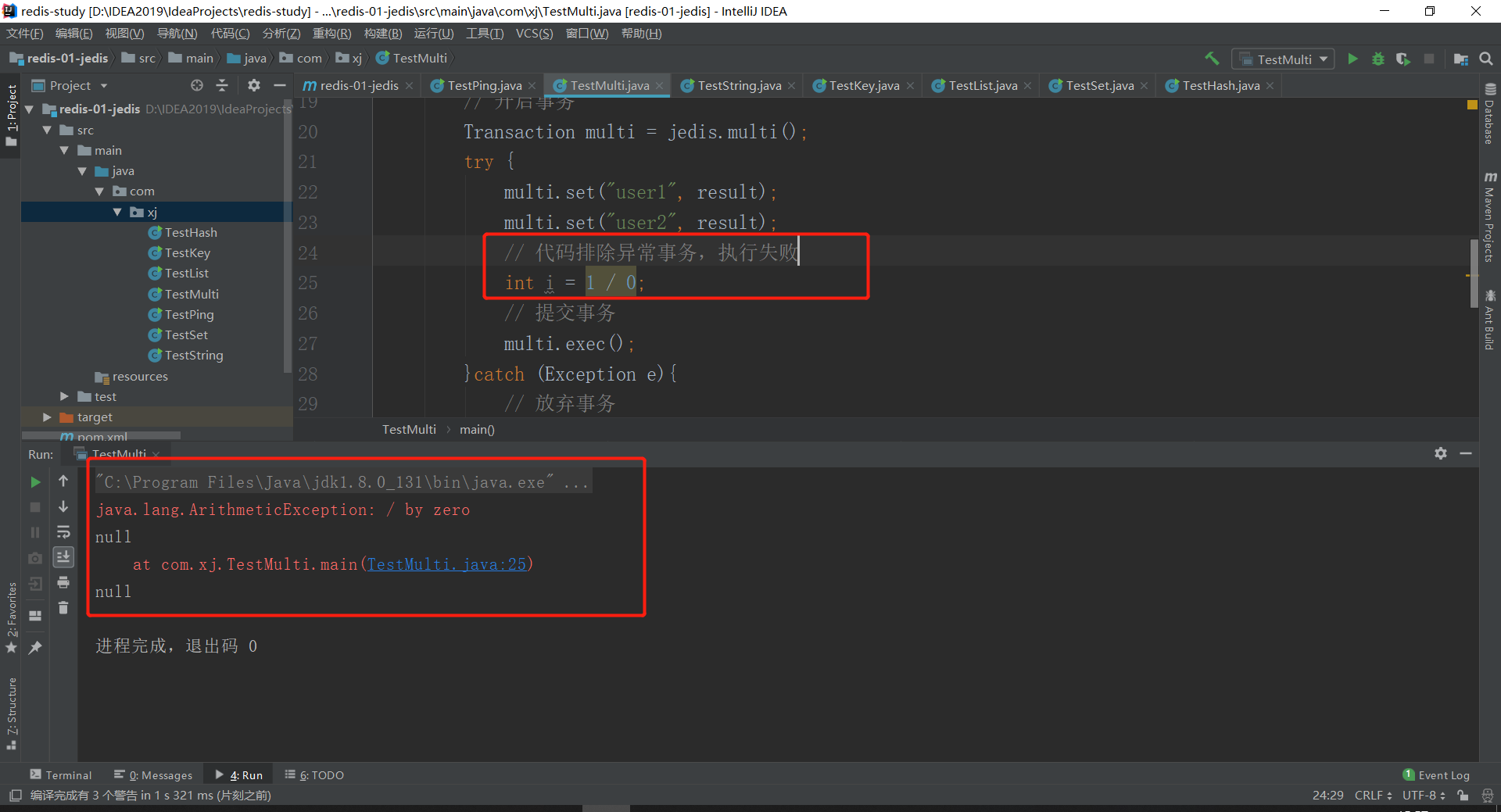Click the Search Everywhere magnifier icon

[1486, 59]
